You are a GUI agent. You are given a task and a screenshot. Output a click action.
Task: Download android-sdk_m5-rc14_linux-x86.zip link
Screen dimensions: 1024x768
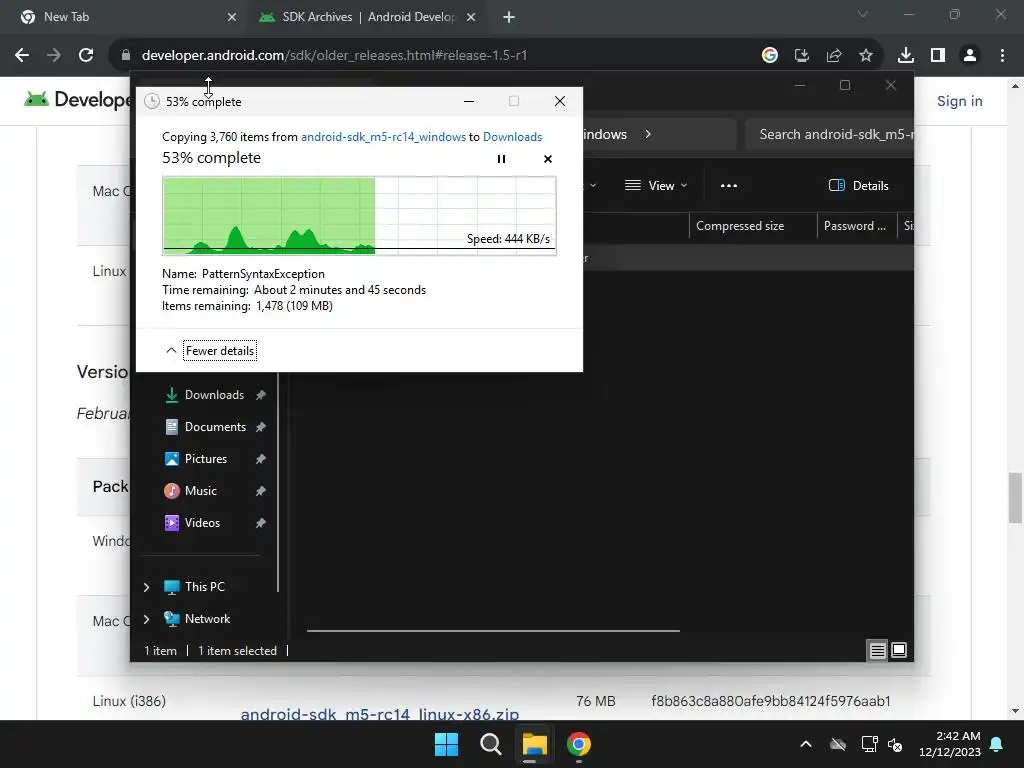[x=380, y=714]
